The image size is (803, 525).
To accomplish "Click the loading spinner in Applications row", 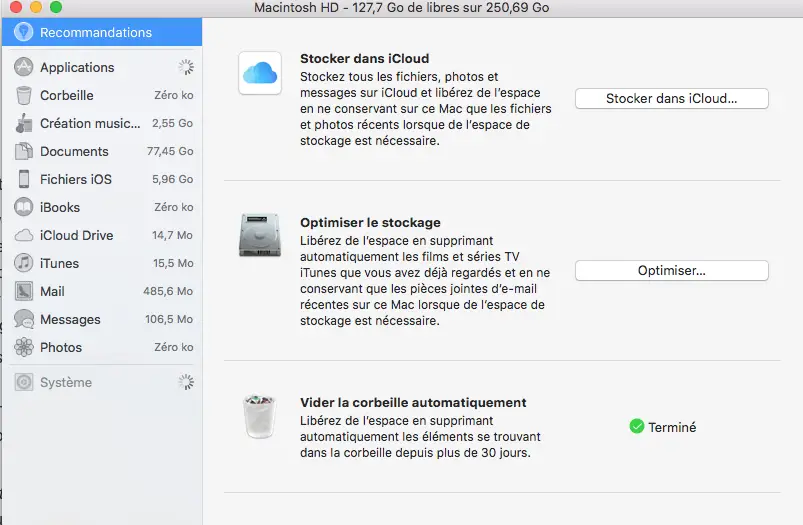I will coord(186,67).
